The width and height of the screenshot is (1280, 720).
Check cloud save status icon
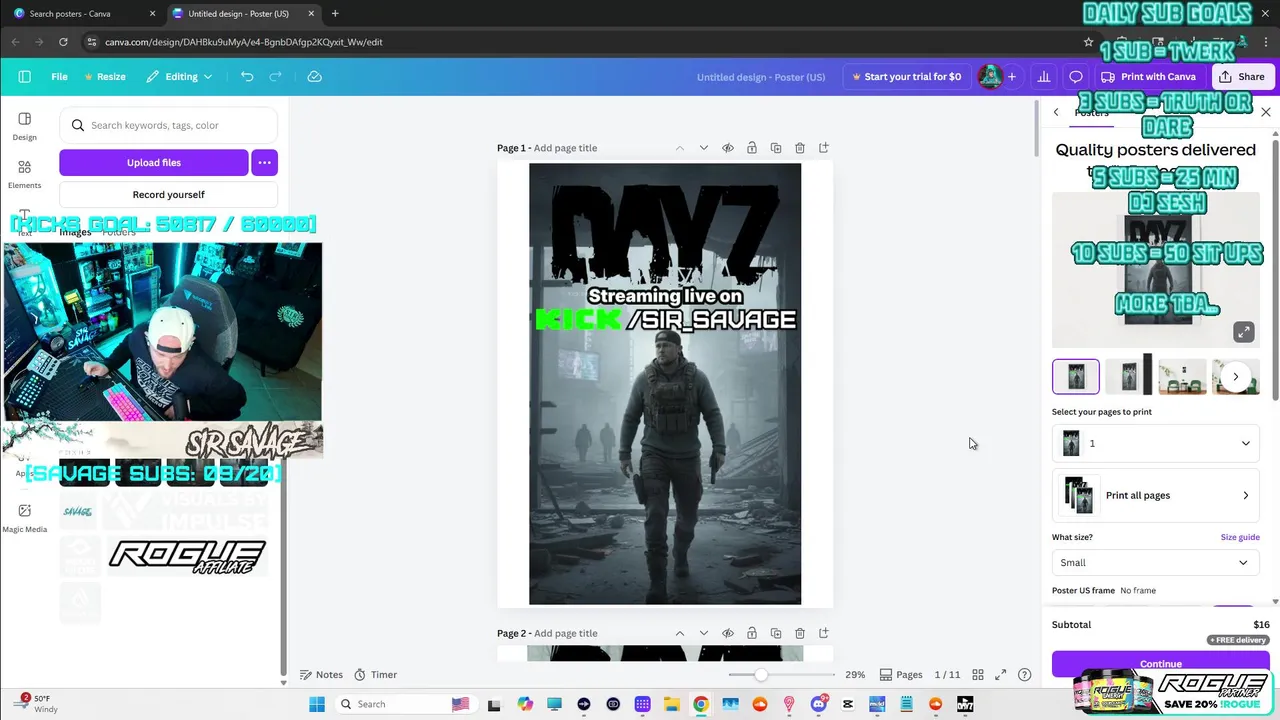(314, 76)
